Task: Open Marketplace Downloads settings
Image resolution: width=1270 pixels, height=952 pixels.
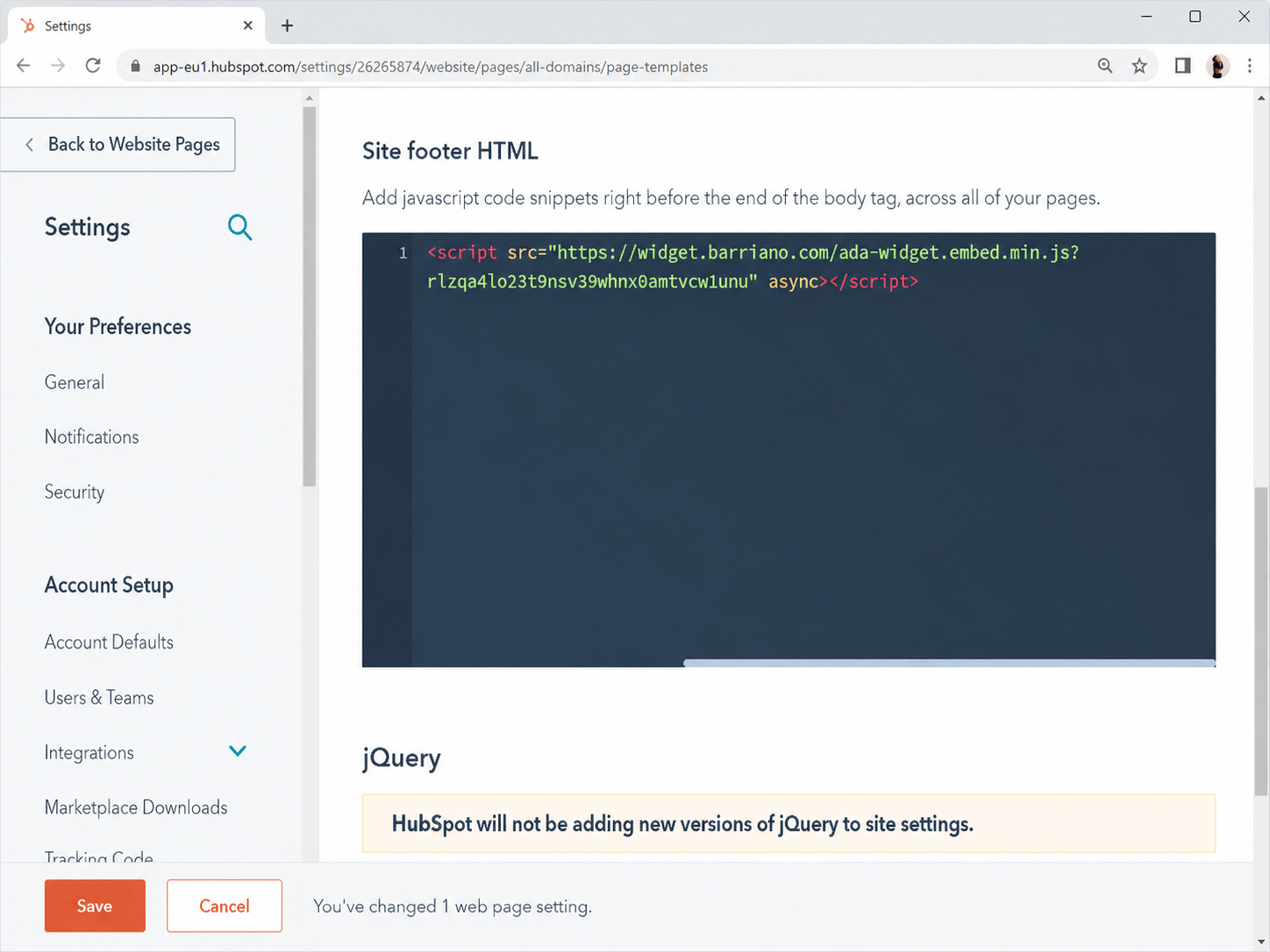Action: (136, 807)
